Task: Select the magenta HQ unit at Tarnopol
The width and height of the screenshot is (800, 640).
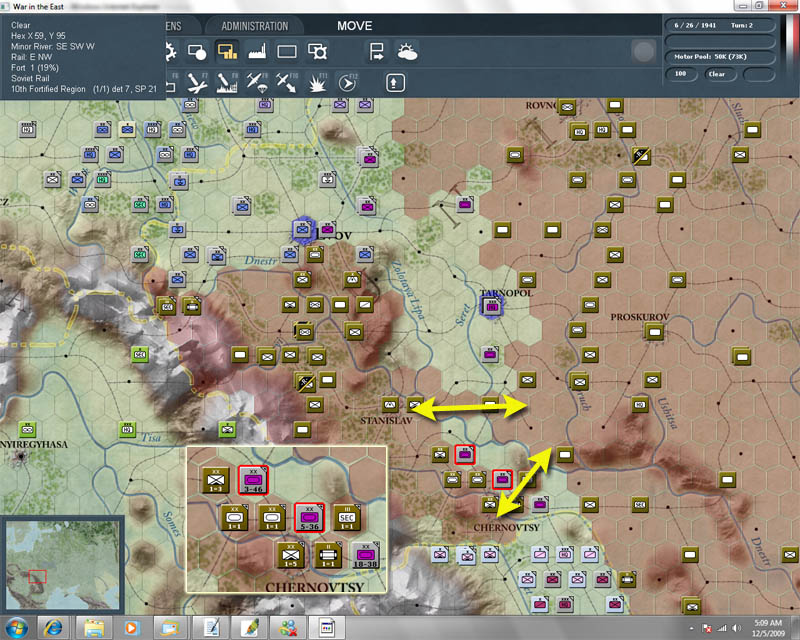Action: coord(492,306)
